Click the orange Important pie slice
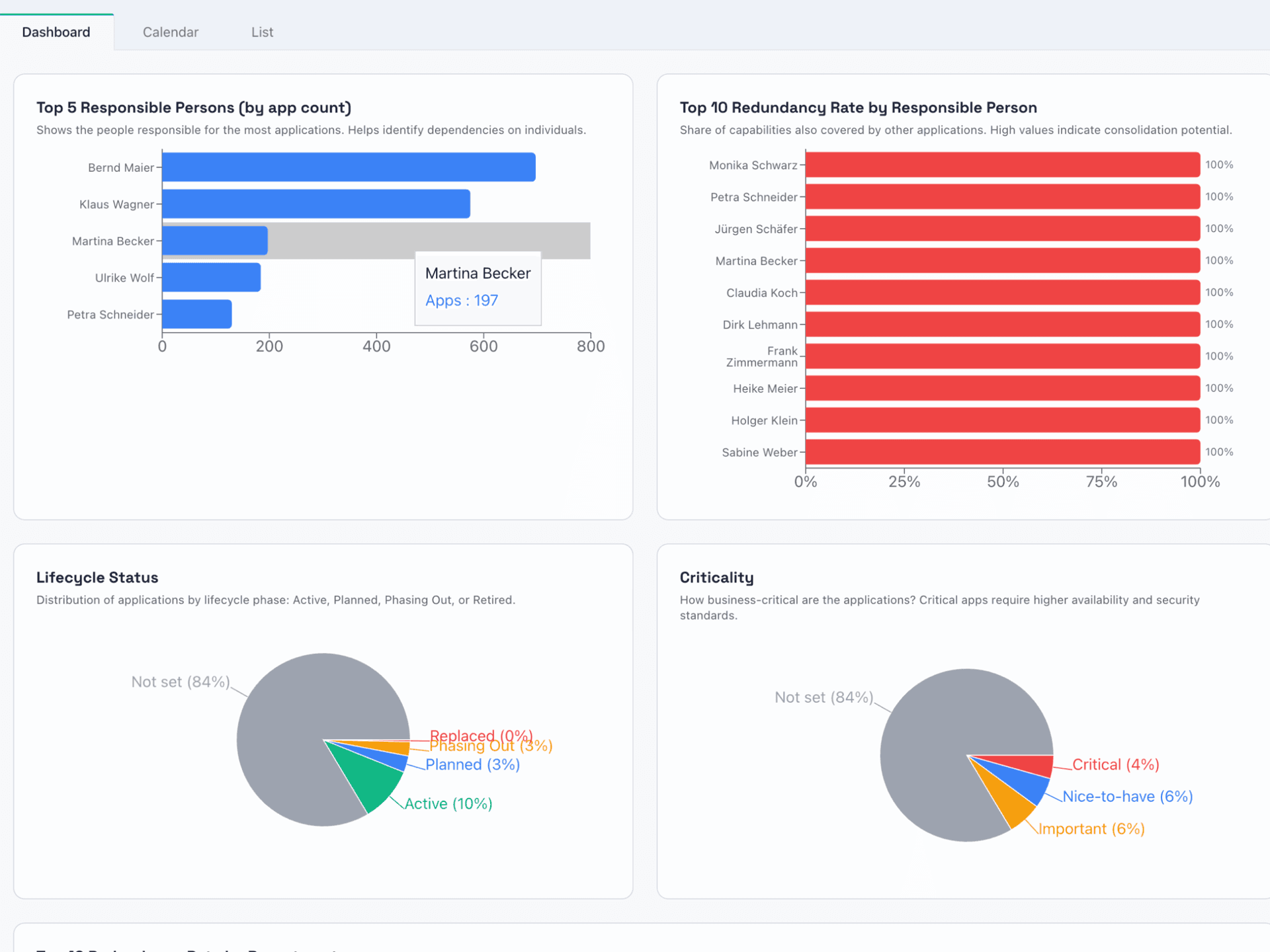The width and height of the screenshot is (1270, 952). [1009, 803]
